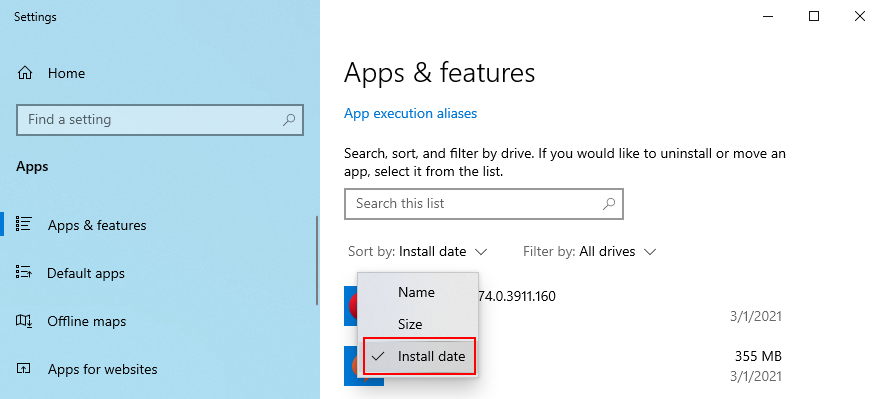Image resolution: width=883 pixels, height=399 pixels.
Task: Click the Home icon in sidebar
Action: point(25,73)
